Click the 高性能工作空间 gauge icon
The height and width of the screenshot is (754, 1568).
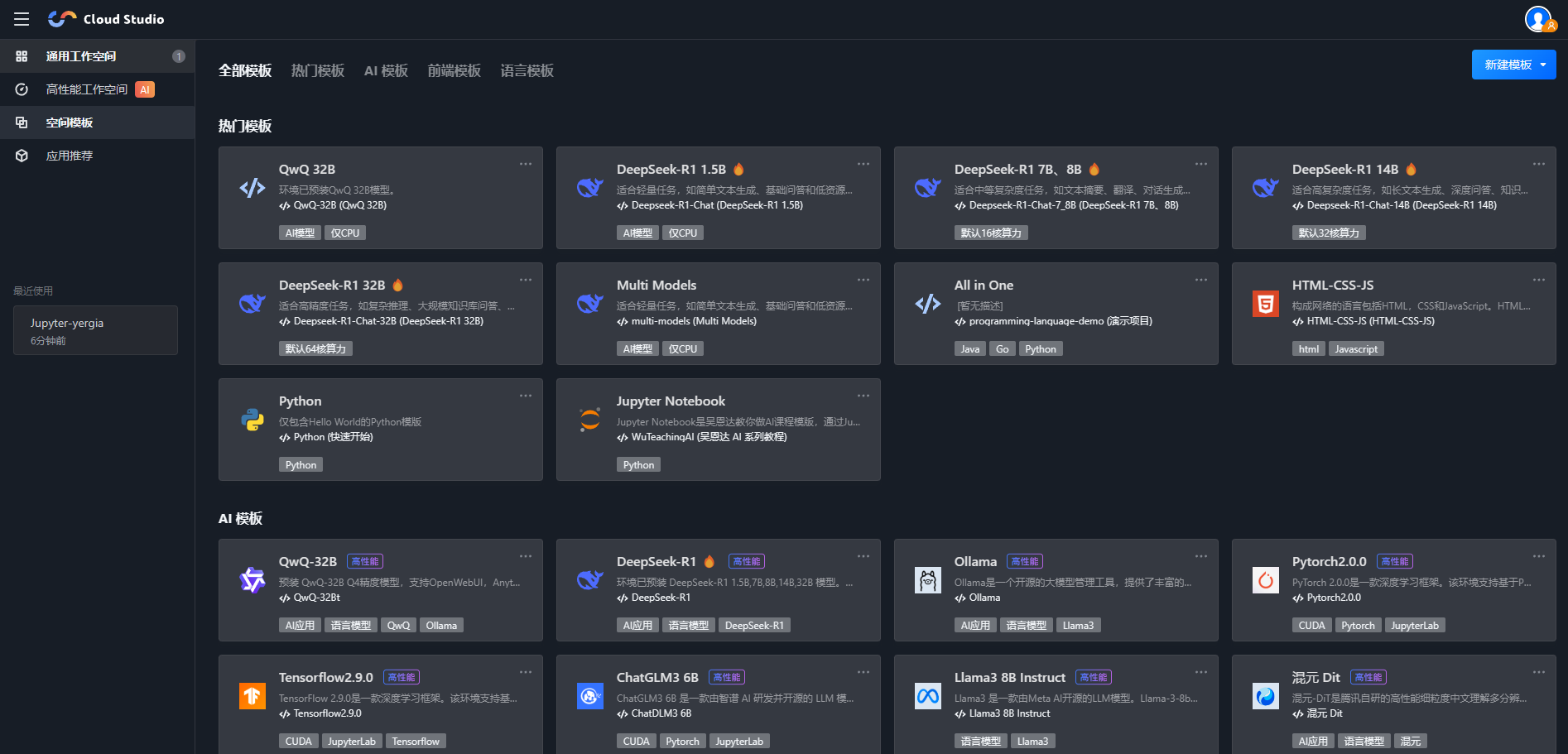point(22,89)
